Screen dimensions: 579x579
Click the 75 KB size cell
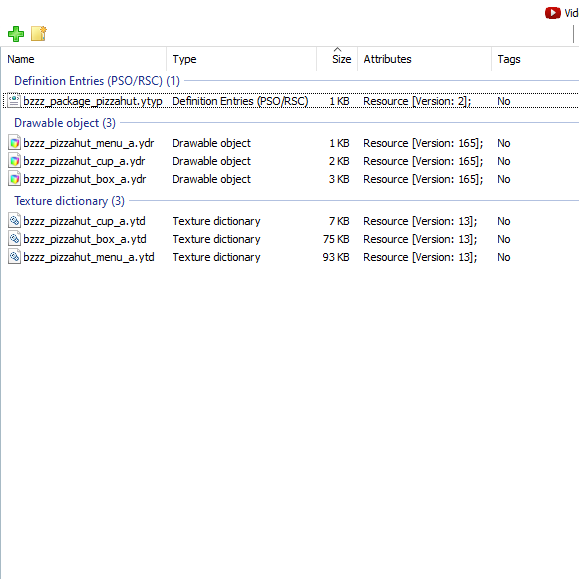click(336, 239)
